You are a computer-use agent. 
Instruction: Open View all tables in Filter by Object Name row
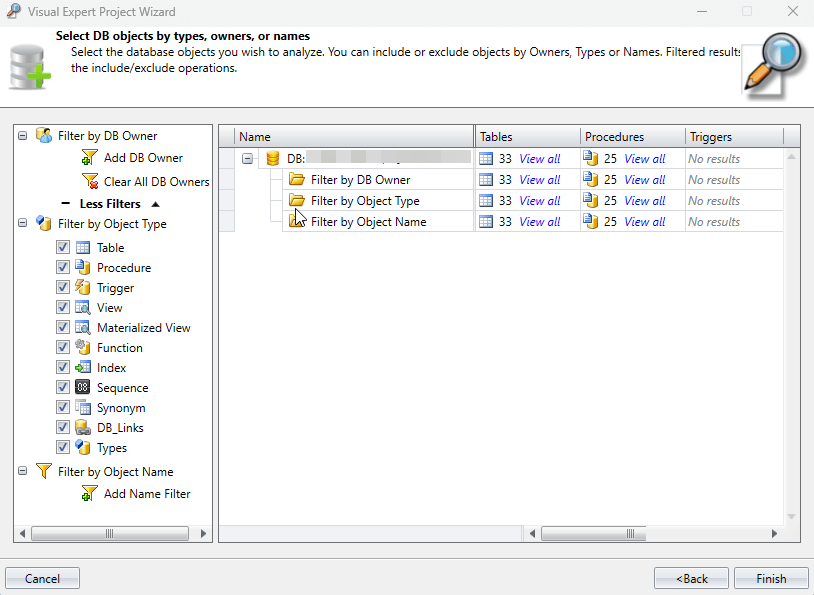540,222
